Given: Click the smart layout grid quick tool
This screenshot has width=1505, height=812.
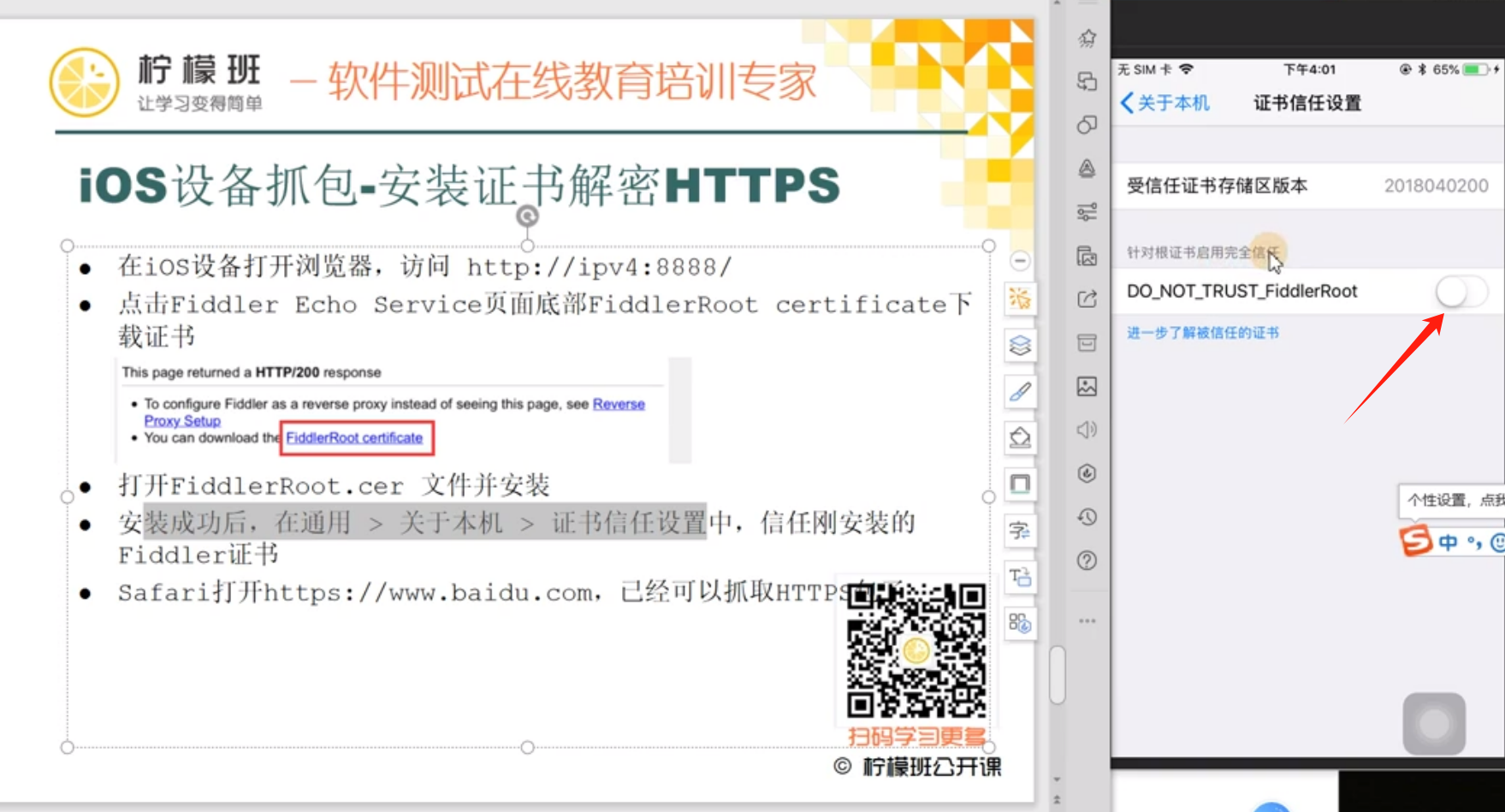Looking at the screenshot, I should pyautogui.click(x=1020, y=623).
